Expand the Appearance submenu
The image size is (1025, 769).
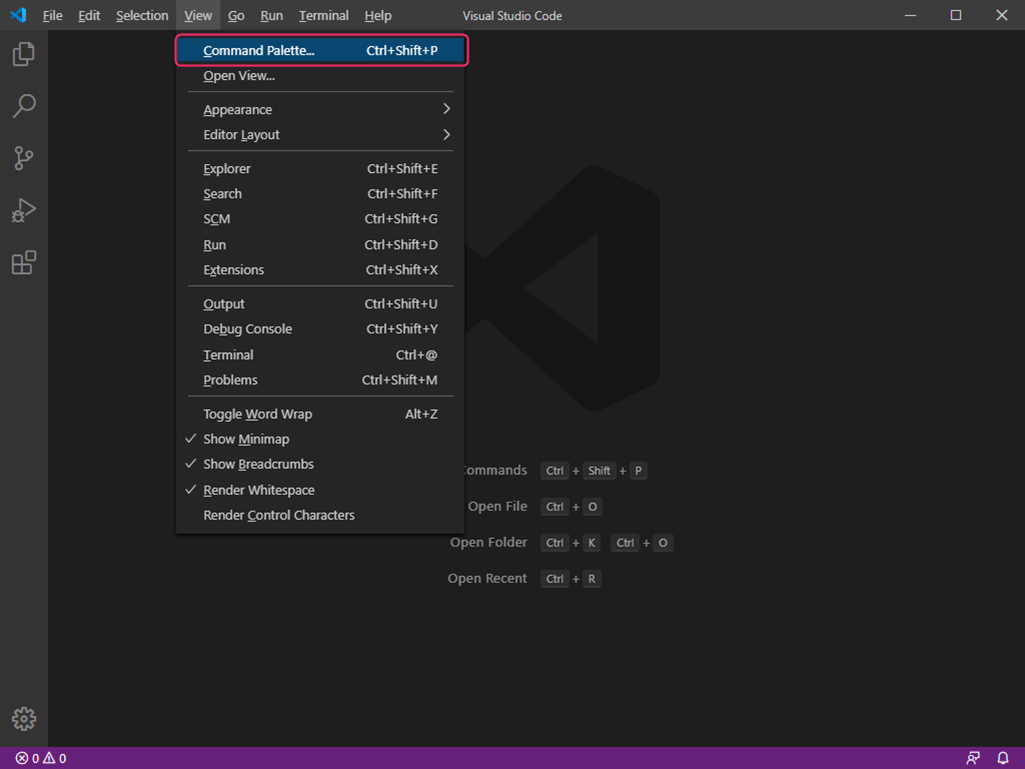320,110
